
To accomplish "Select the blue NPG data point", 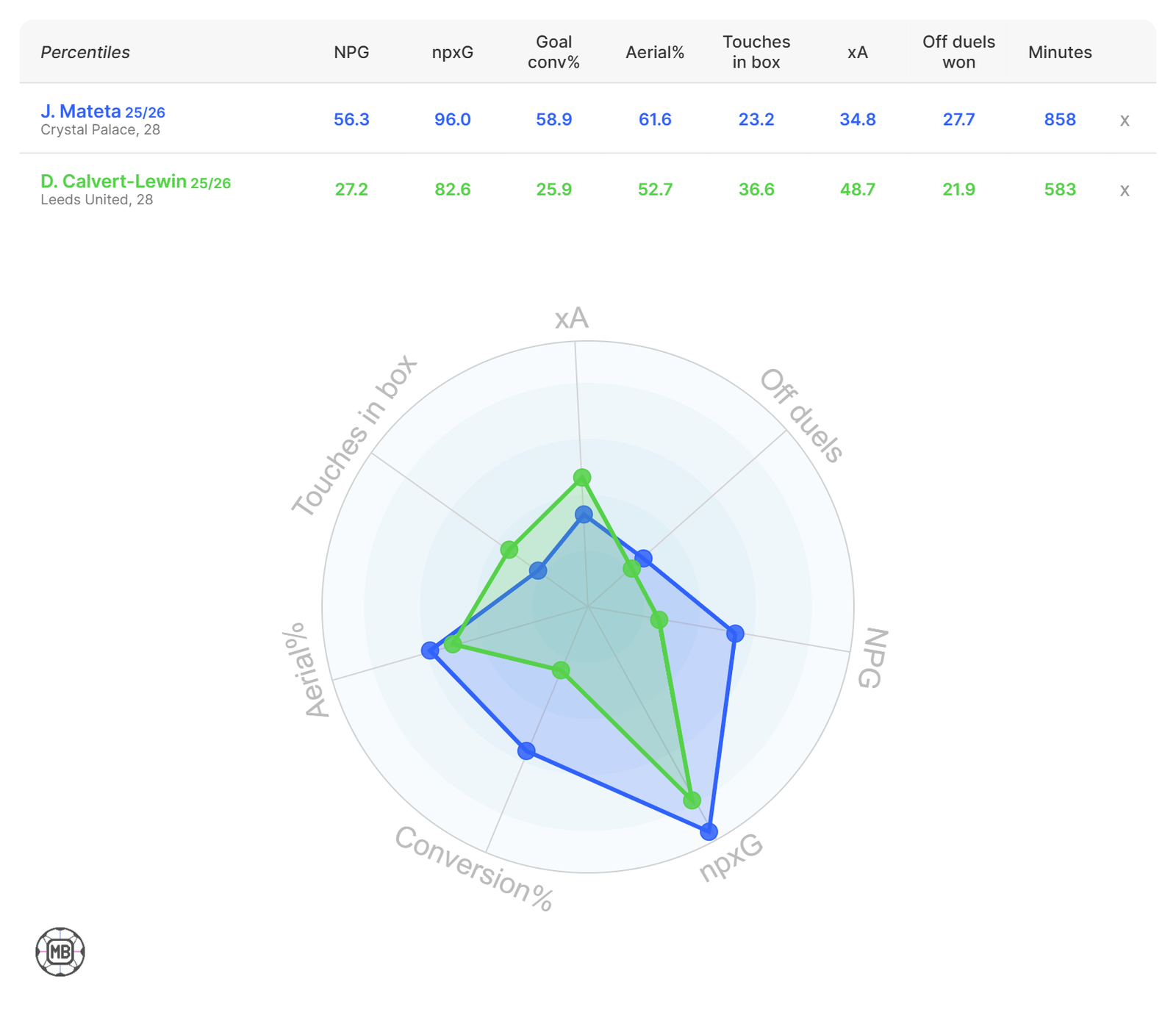I will tap(735, 633).
